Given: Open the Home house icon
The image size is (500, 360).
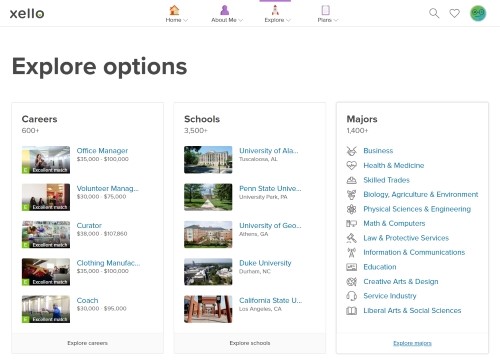Looking at the screenshot, I should 174,10.
